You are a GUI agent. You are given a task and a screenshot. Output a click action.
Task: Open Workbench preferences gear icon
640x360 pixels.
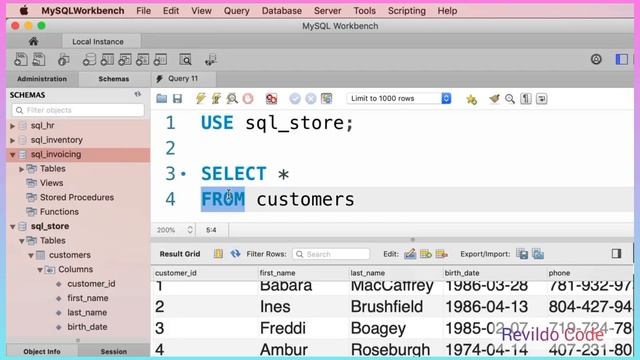click(596, 60)
